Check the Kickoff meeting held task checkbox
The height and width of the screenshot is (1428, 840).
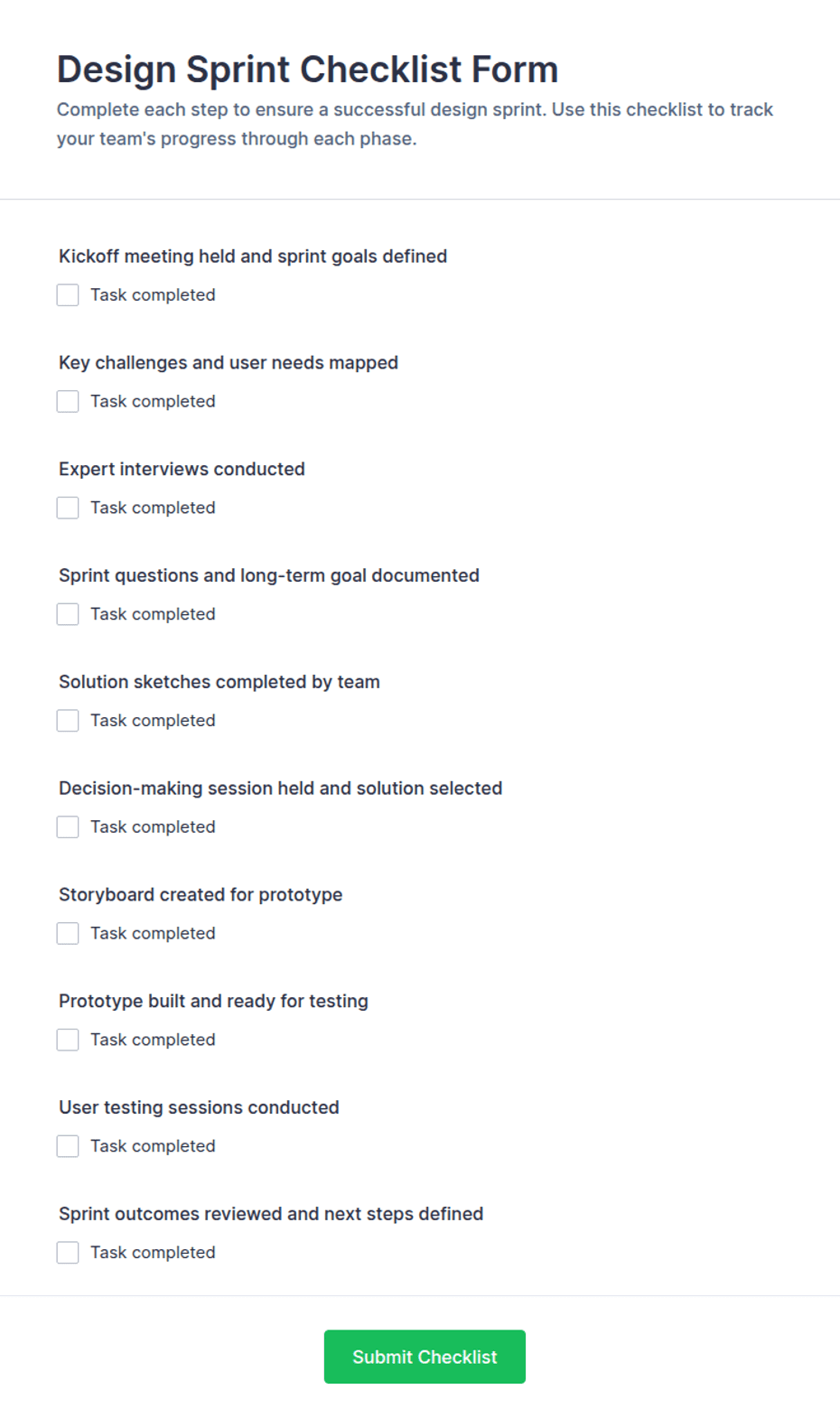68,295
